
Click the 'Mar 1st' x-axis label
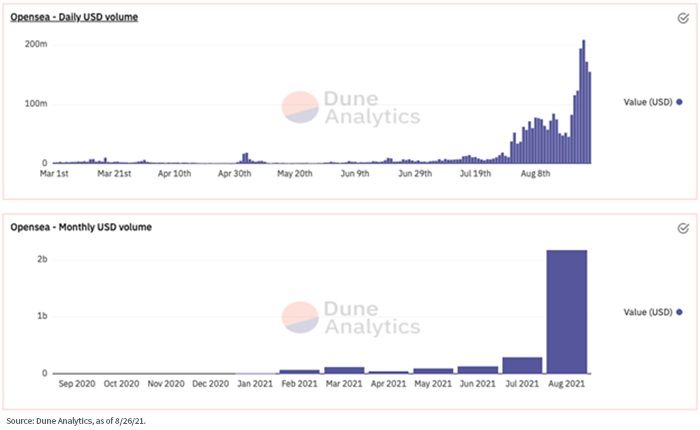(54, 173)
